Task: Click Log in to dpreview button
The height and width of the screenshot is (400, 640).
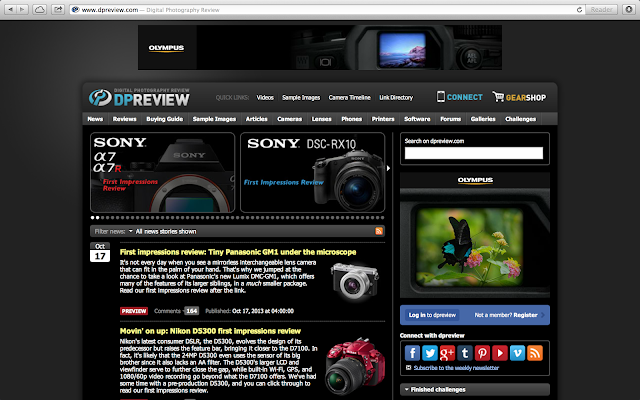Action: pos(432,315)
